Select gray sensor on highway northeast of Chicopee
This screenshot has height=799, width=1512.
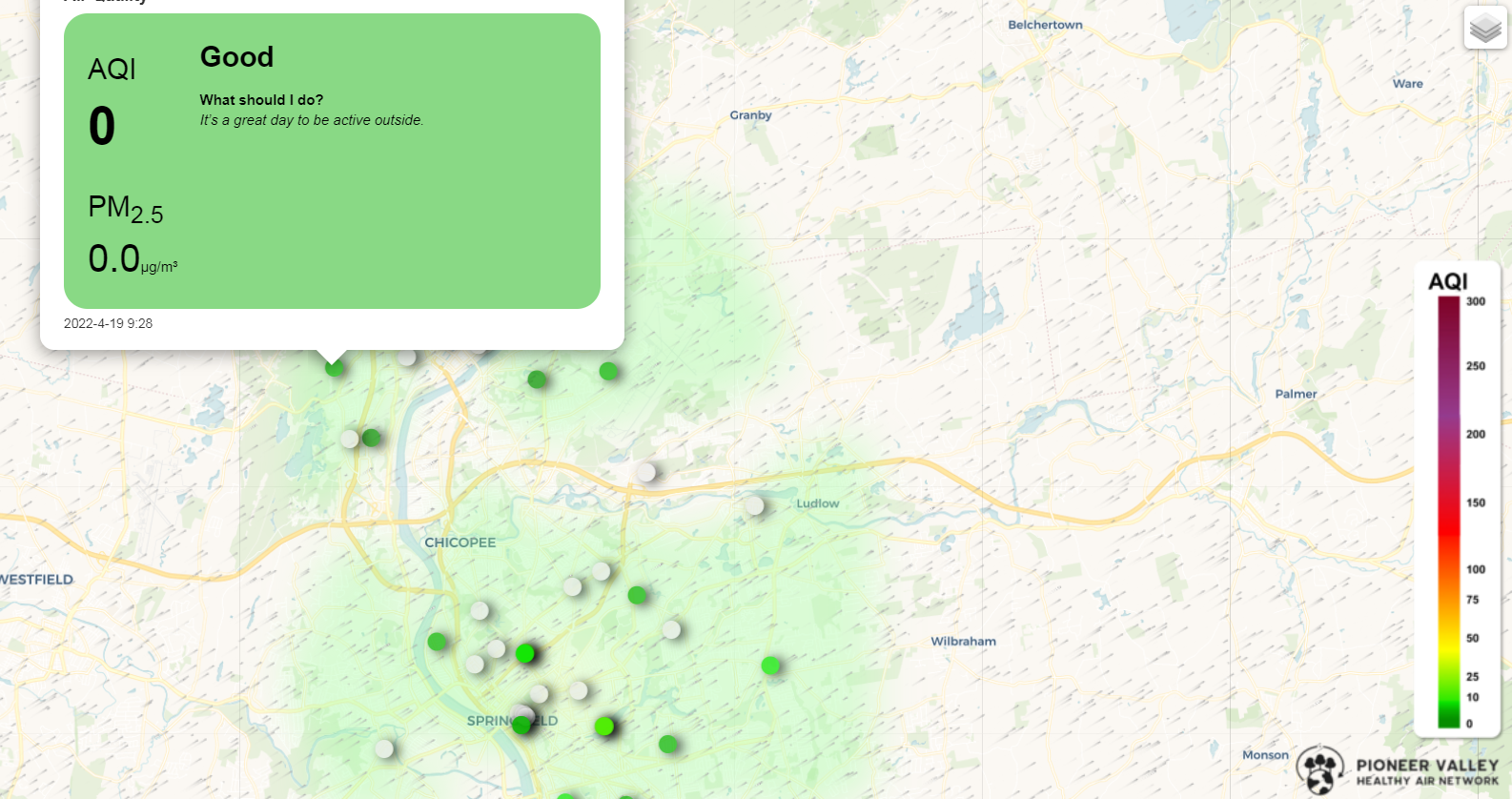646,472
